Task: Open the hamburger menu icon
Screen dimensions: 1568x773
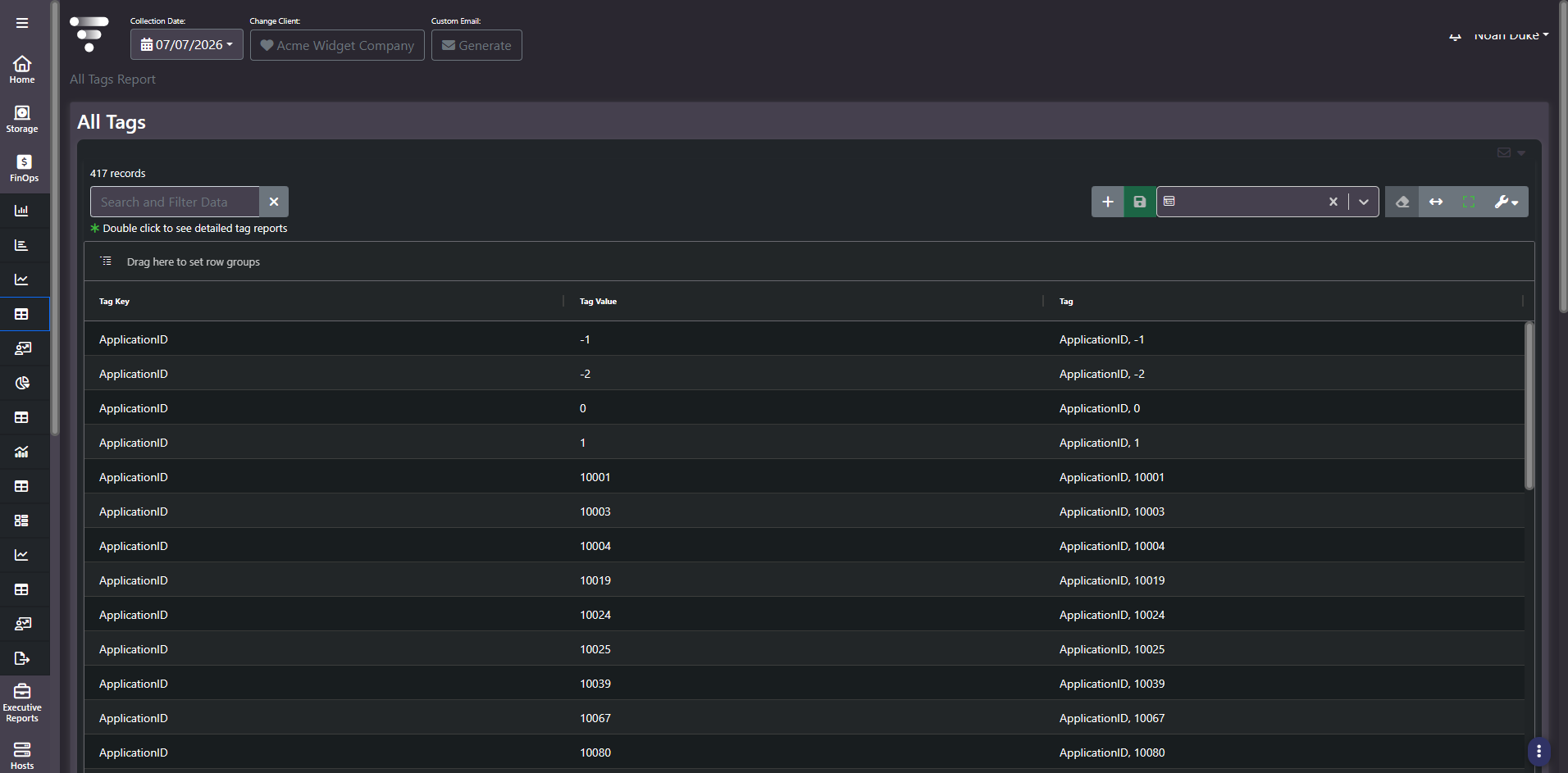Action: pos(22,23)
